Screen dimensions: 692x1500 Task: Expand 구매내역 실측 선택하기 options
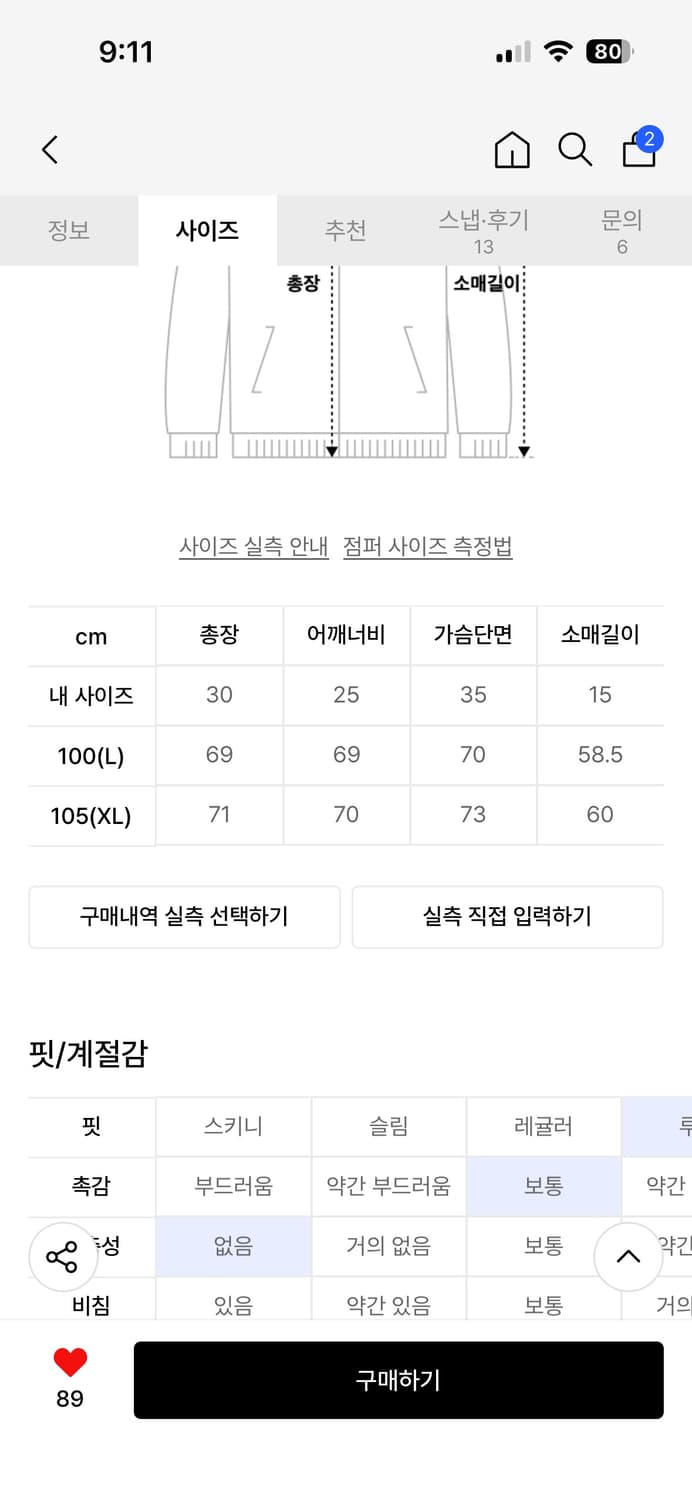(x=184, y=917)
